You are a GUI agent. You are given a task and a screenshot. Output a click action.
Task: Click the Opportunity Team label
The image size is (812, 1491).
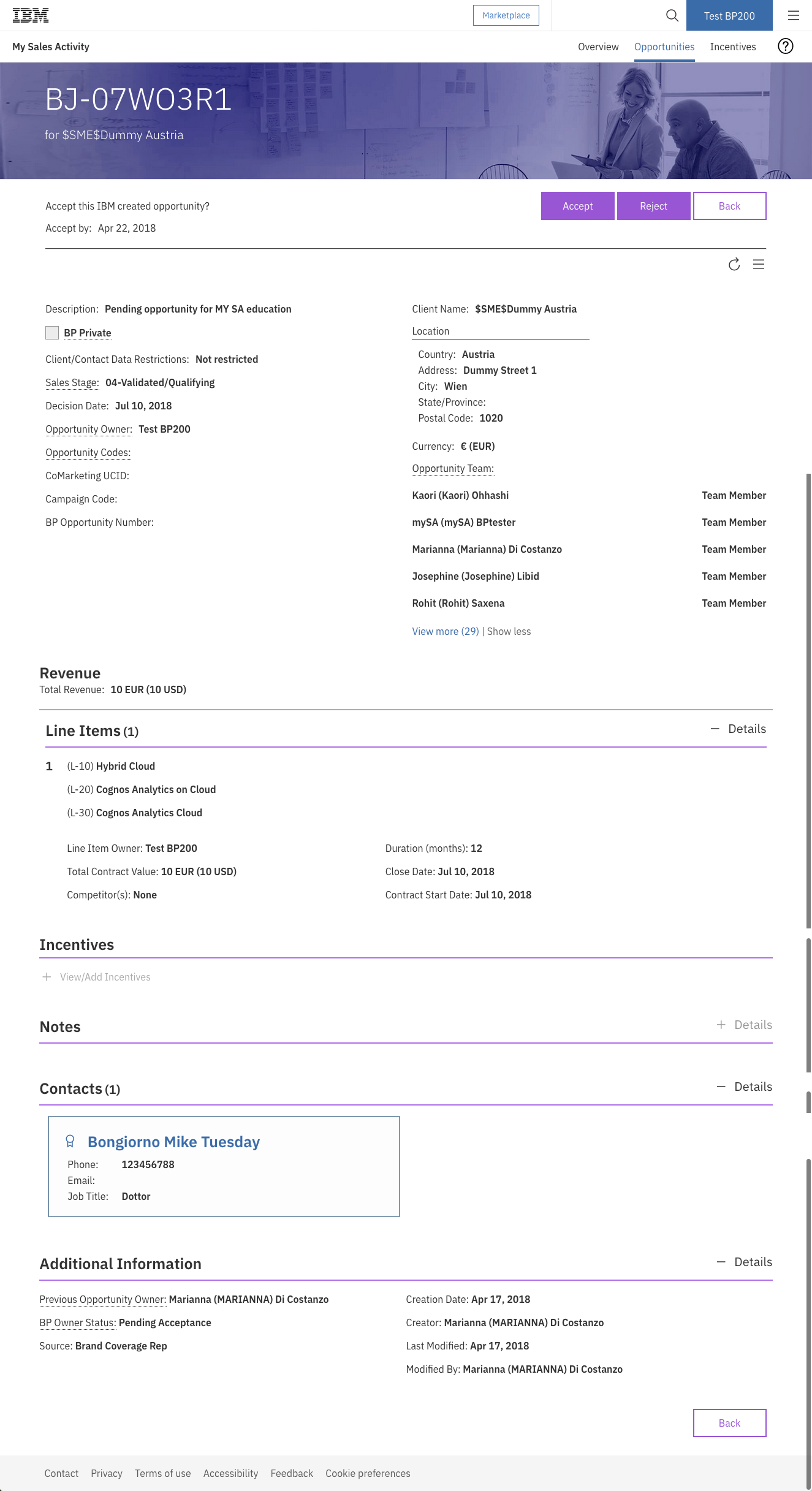tap(453, 468)
